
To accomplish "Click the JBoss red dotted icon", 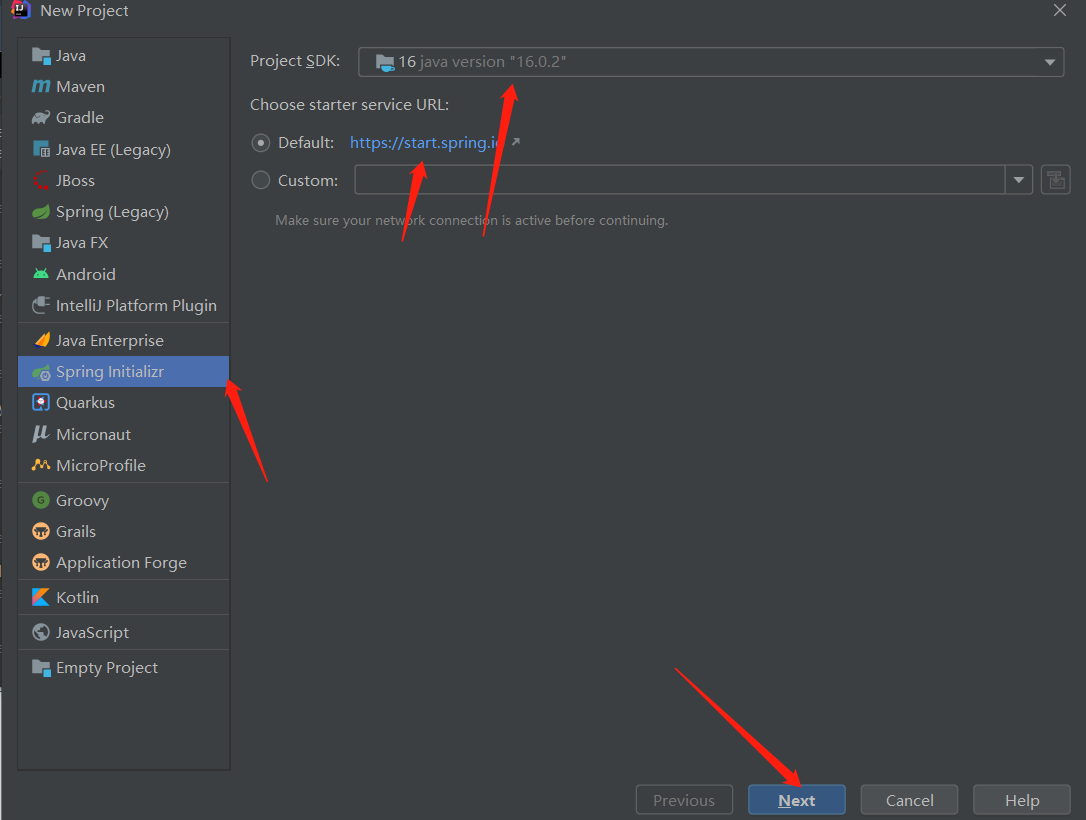I will click(x=41, y=180).
